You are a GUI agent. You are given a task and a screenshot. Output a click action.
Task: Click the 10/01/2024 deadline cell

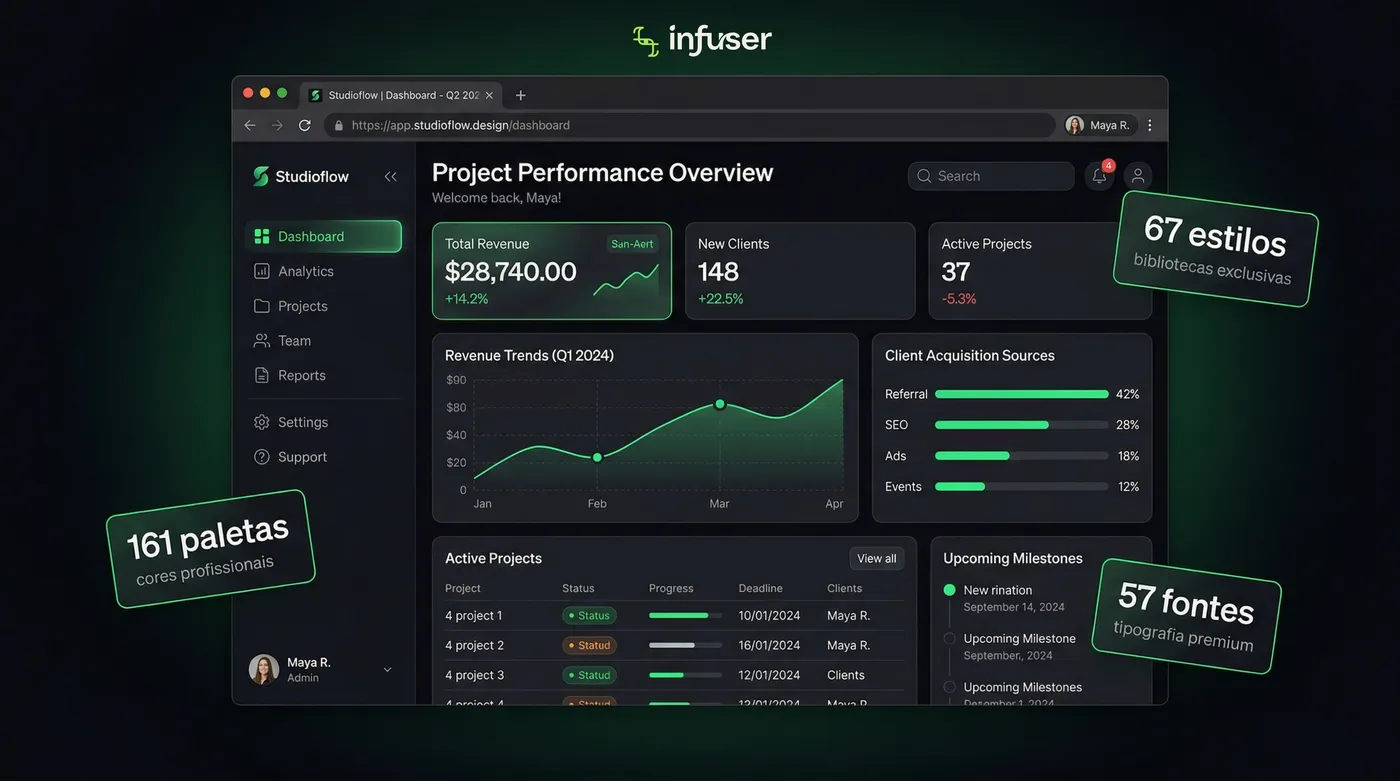(x=769, y=616)
